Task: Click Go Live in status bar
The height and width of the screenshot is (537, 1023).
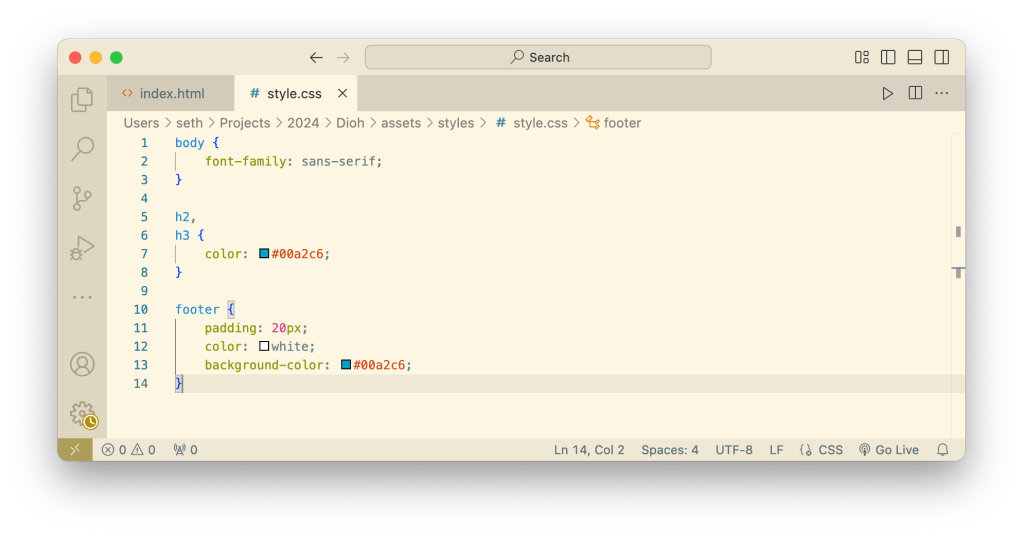Action: [888, 450]
